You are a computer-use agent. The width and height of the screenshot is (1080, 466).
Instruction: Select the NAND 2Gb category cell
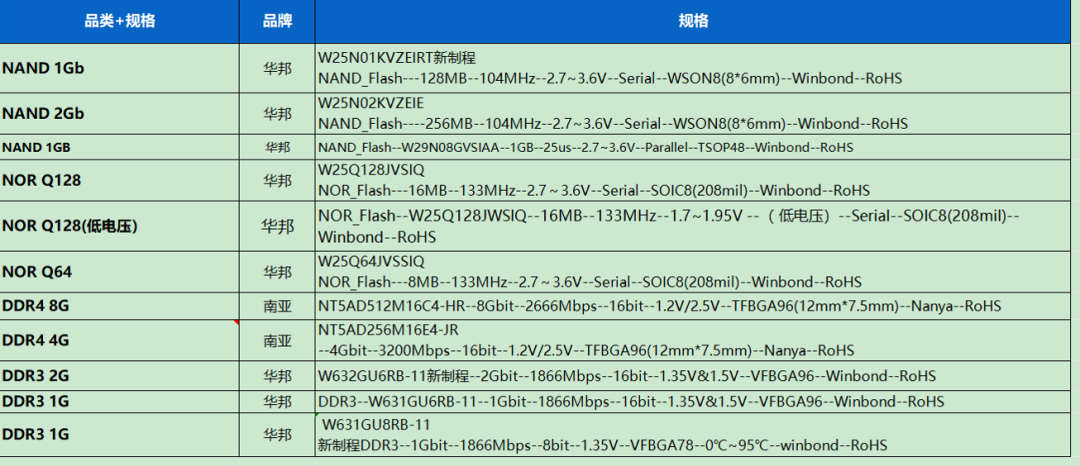click(x=120, y=114)
